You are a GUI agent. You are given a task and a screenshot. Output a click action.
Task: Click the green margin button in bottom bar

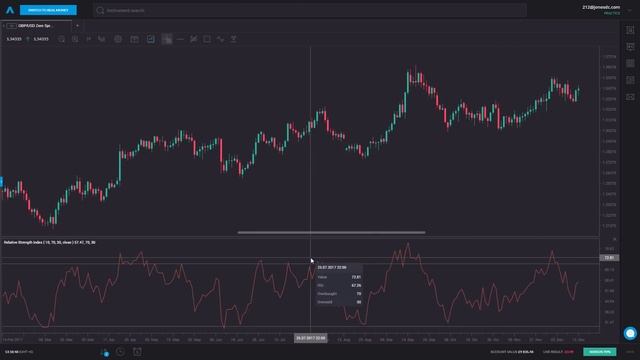(x=600, y=352)
